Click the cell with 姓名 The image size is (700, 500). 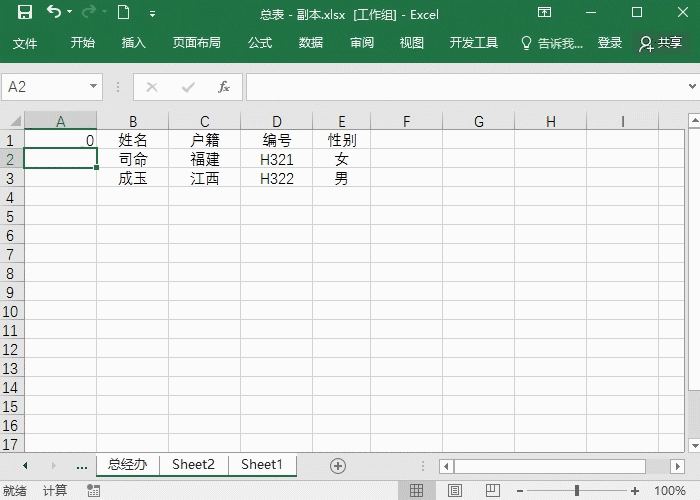tap(133, 140)
